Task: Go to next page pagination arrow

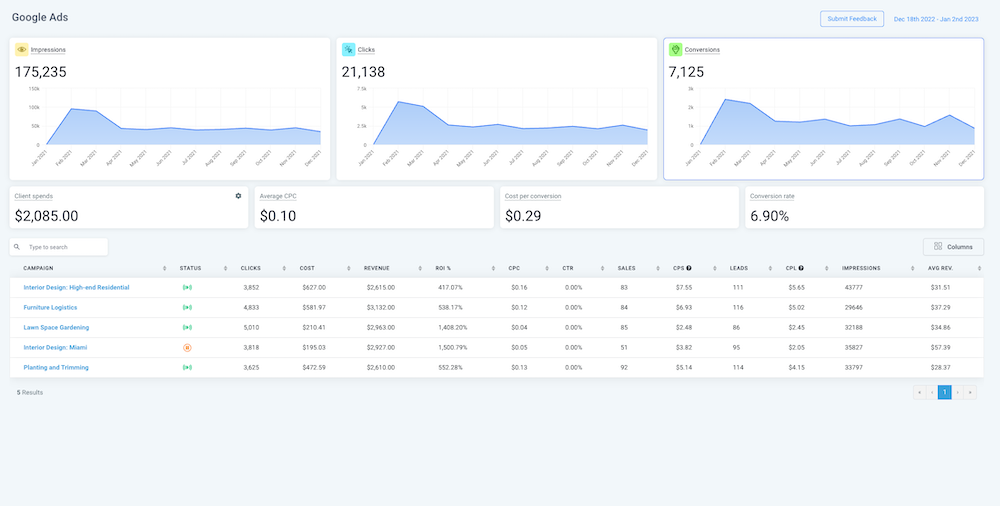Action: [958, 392]
